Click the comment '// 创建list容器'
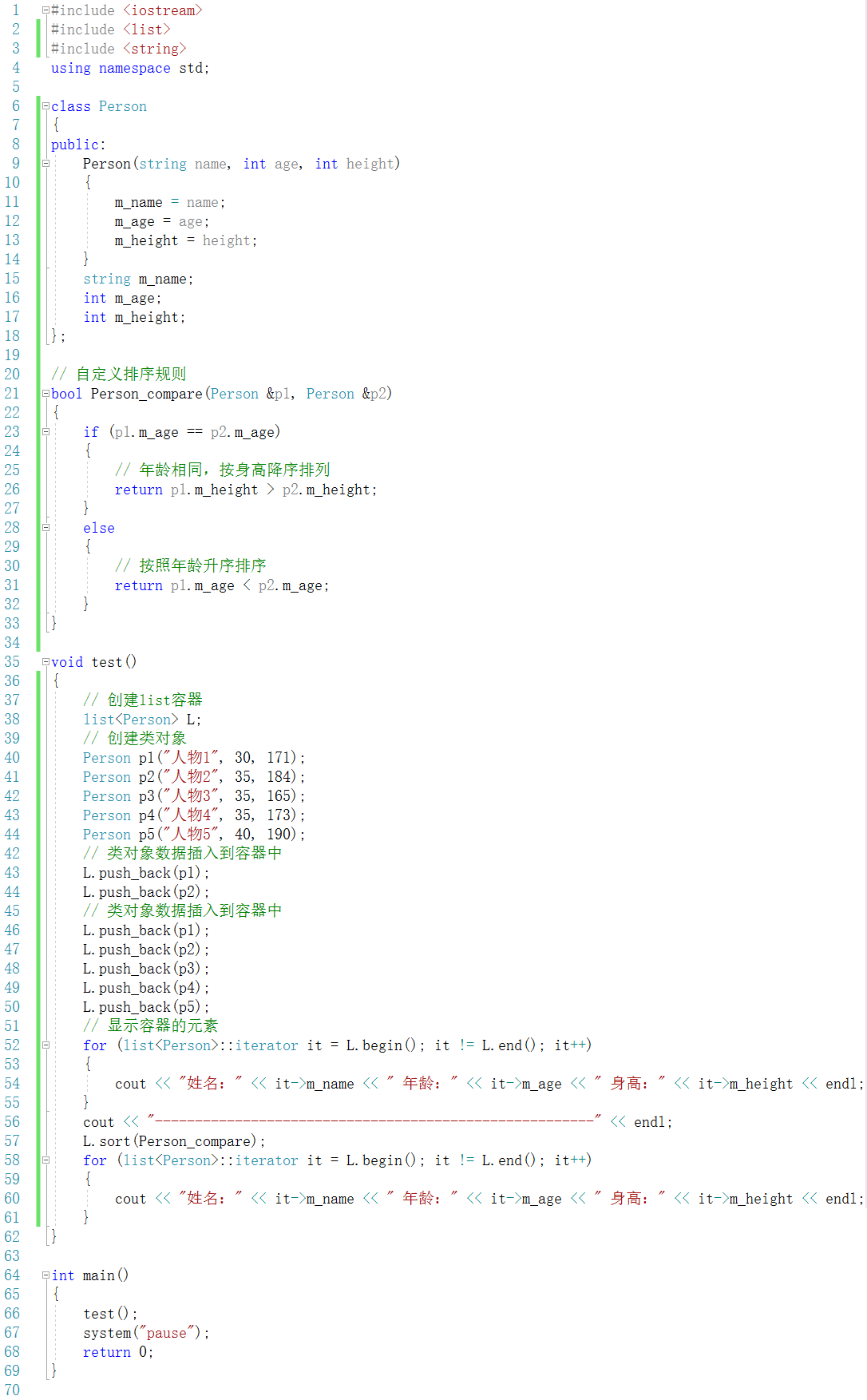Screen dimensions: 867x1400 pos(143,700)
